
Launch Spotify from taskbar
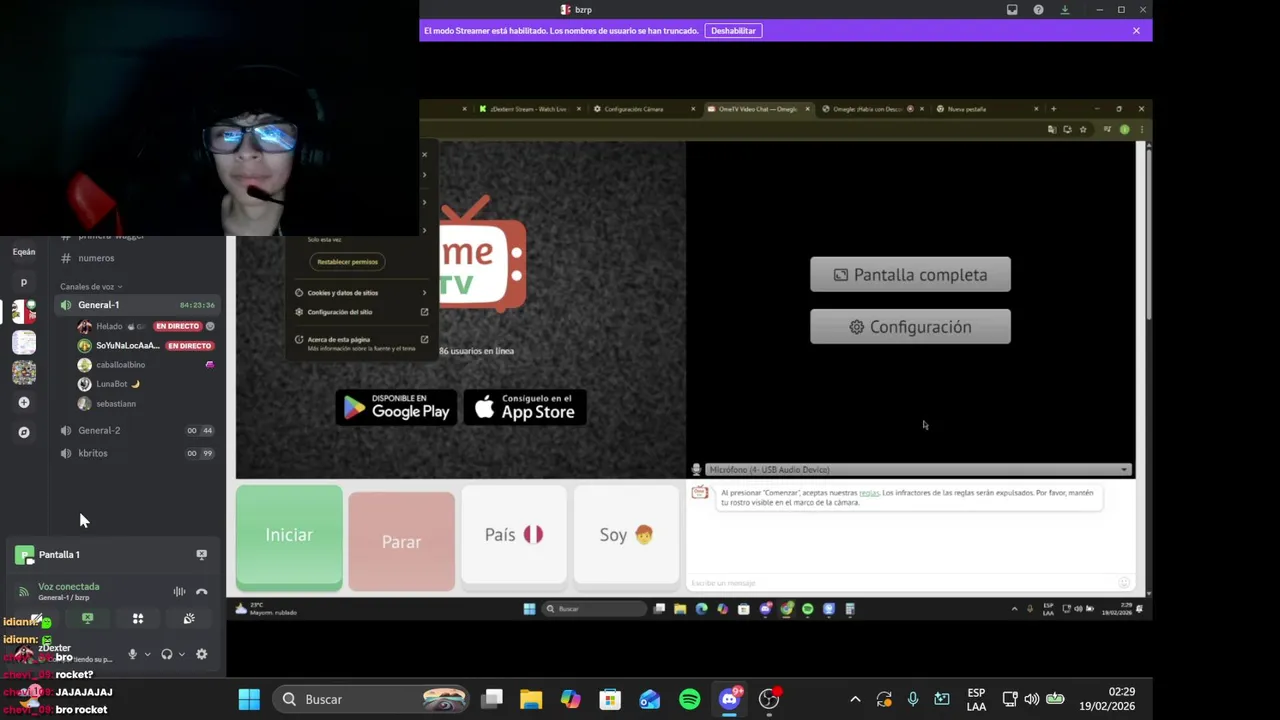(689, 699)
